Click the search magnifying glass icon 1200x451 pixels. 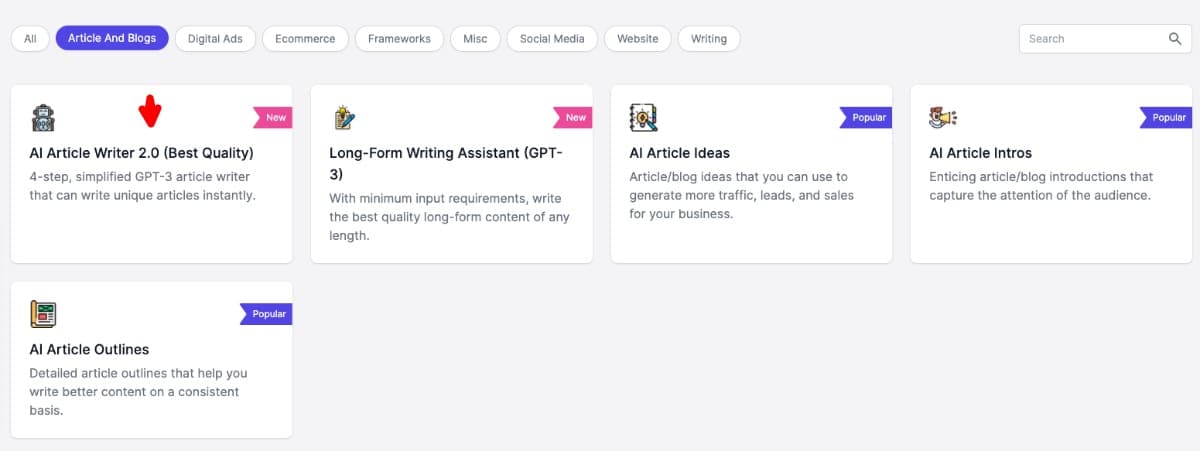coord(1175,39)
